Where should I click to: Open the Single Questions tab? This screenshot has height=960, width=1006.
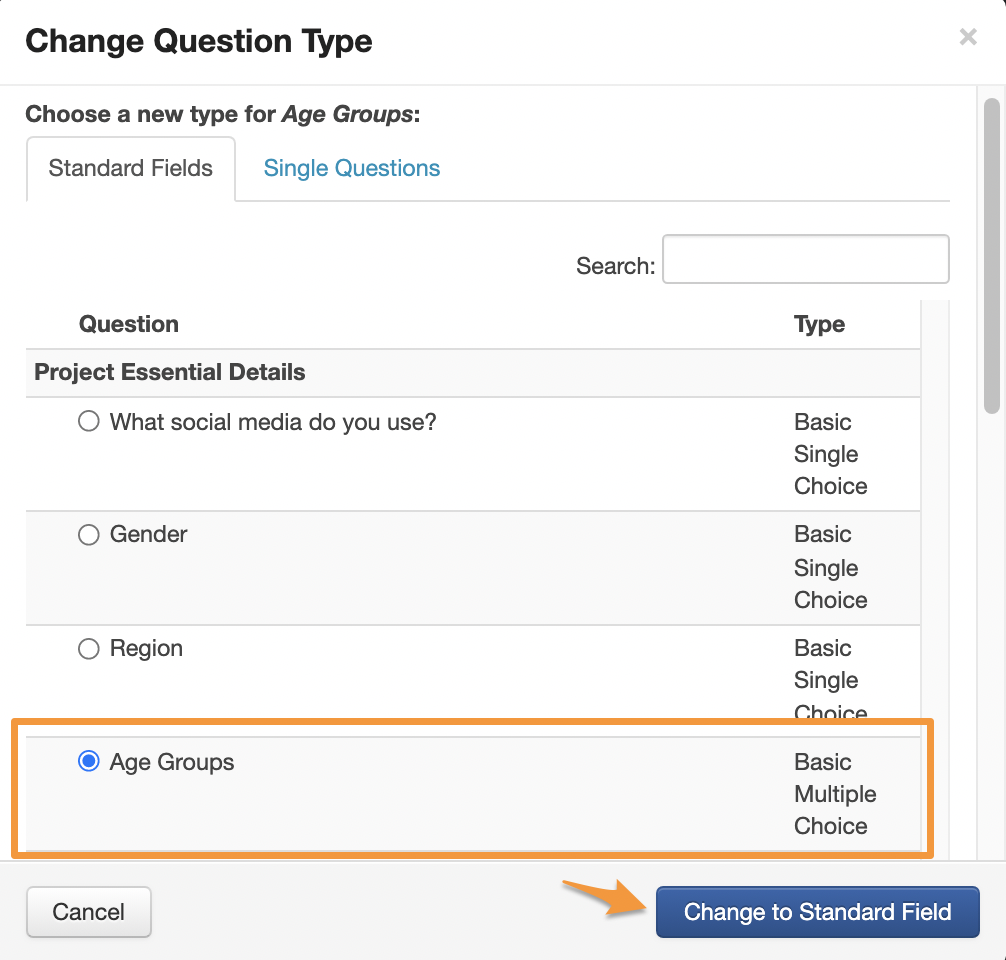(351, 168)
